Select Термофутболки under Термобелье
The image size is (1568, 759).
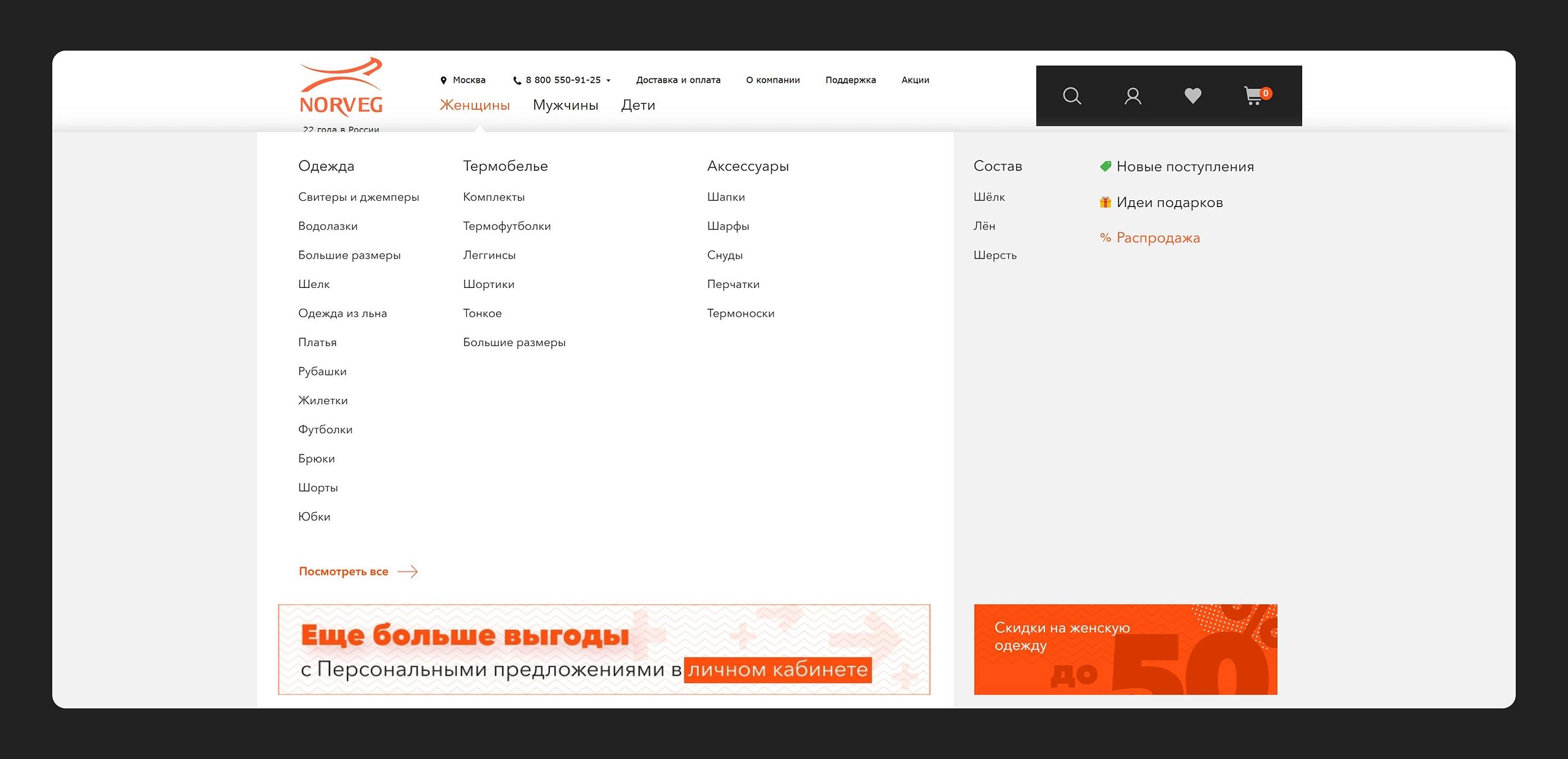point(507,226)
